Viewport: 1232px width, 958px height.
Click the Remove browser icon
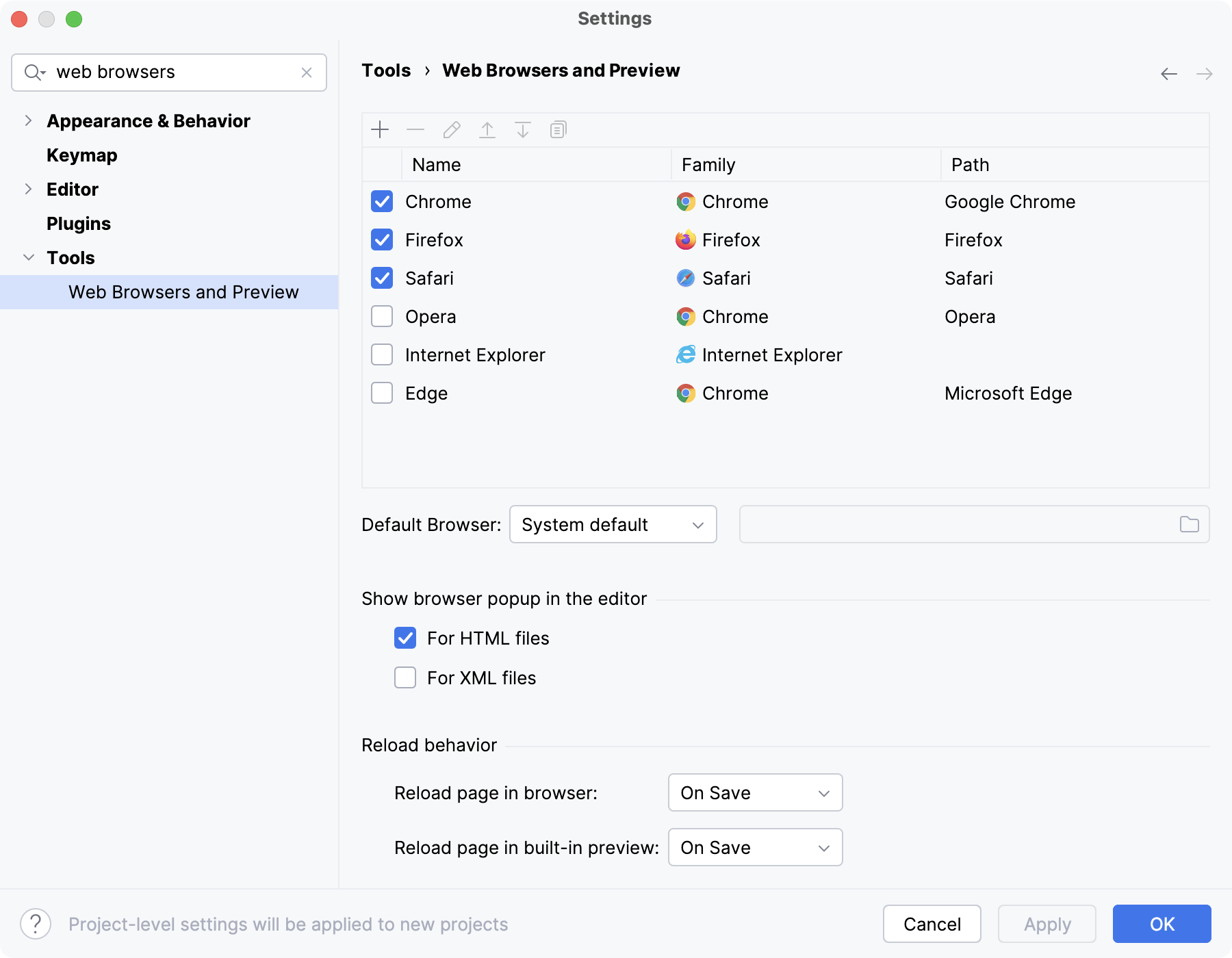(x=415, y=129)
